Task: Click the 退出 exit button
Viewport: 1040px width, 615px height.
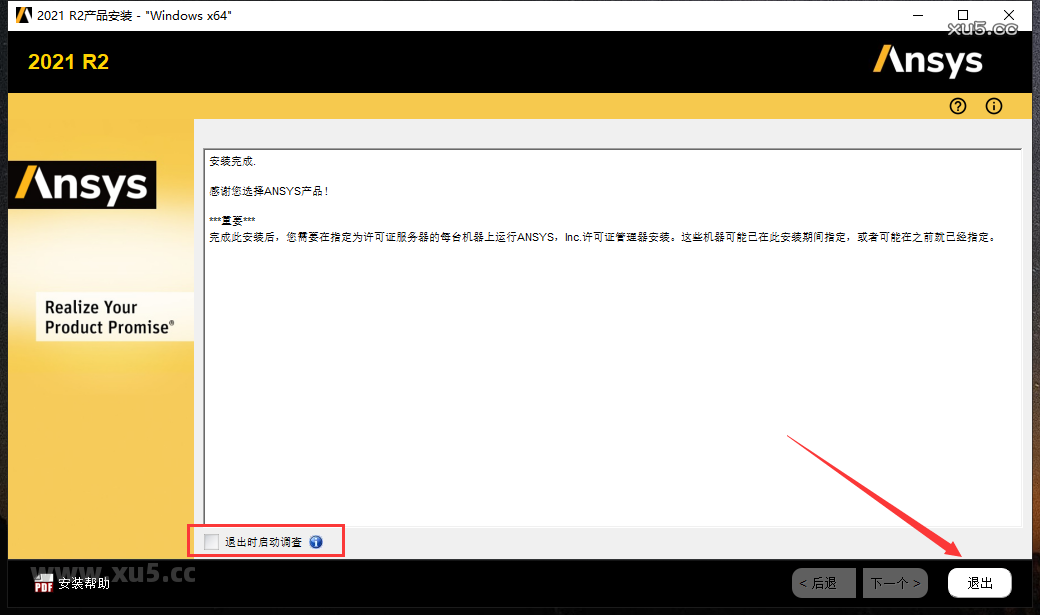Action: tap(979, 582)
